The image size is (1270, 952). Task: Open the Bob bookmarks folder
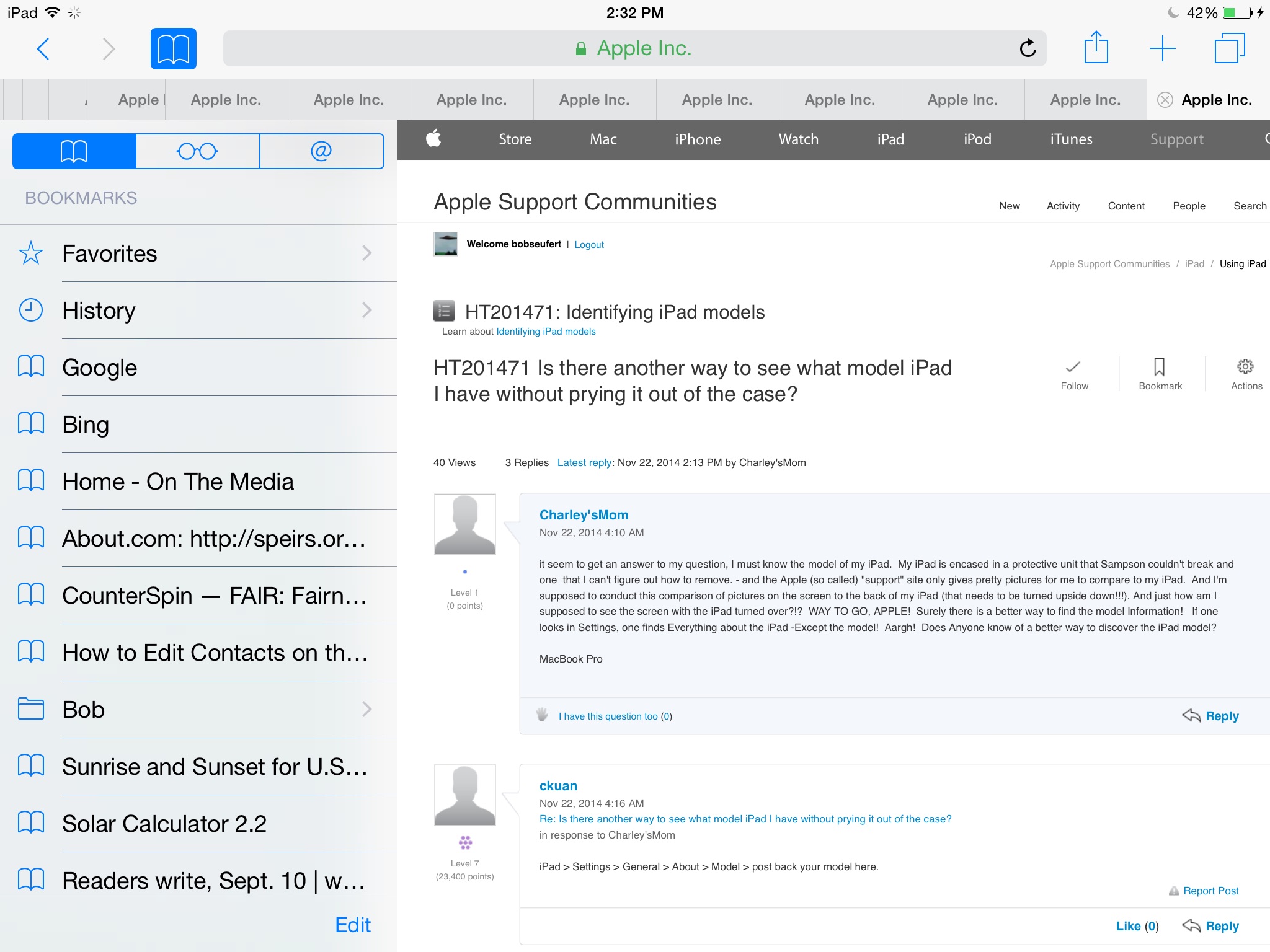[x=198, y=710]
